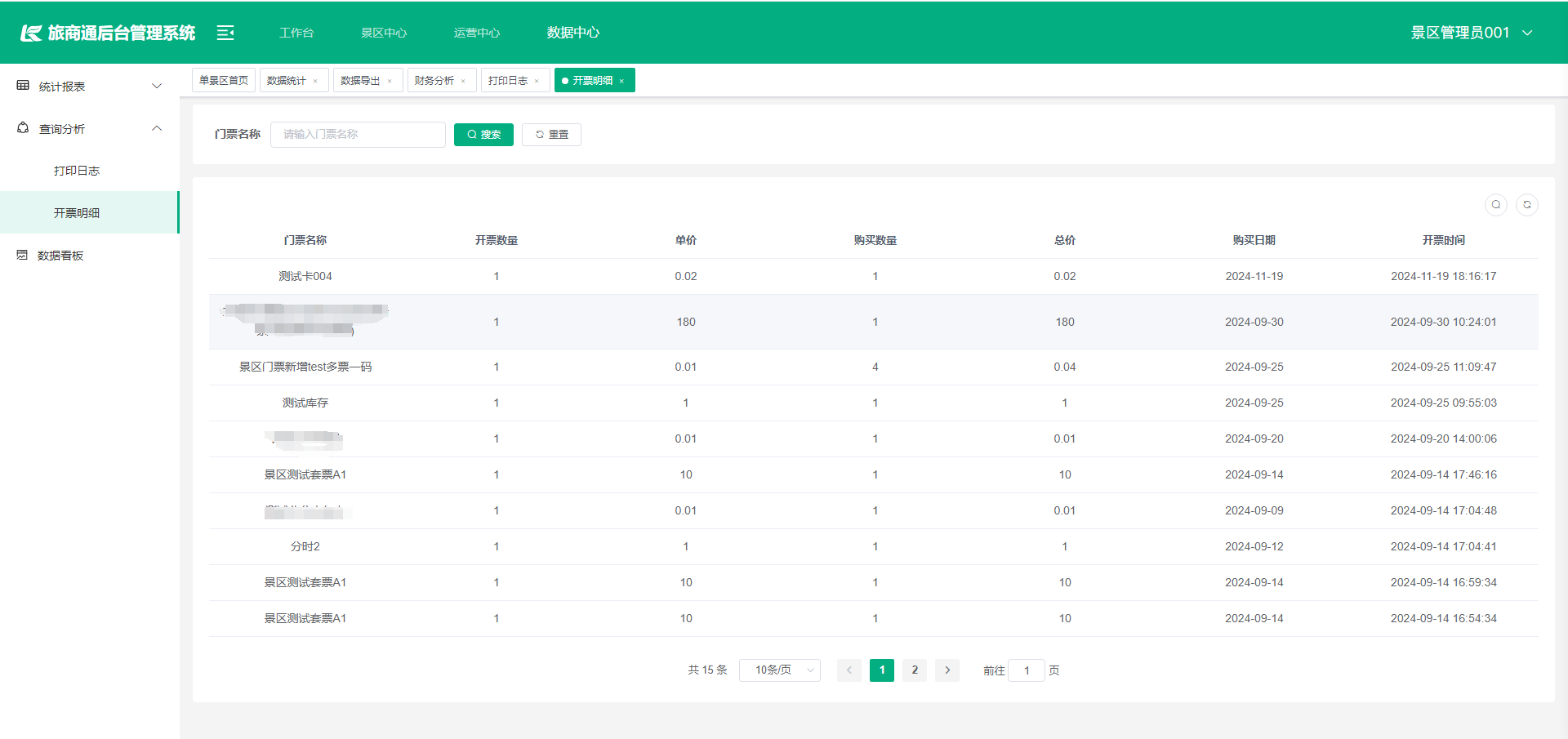1568x739 pixels.
Task: Open the 10条/页 page size dropdown
Action: tap(780, 670)
